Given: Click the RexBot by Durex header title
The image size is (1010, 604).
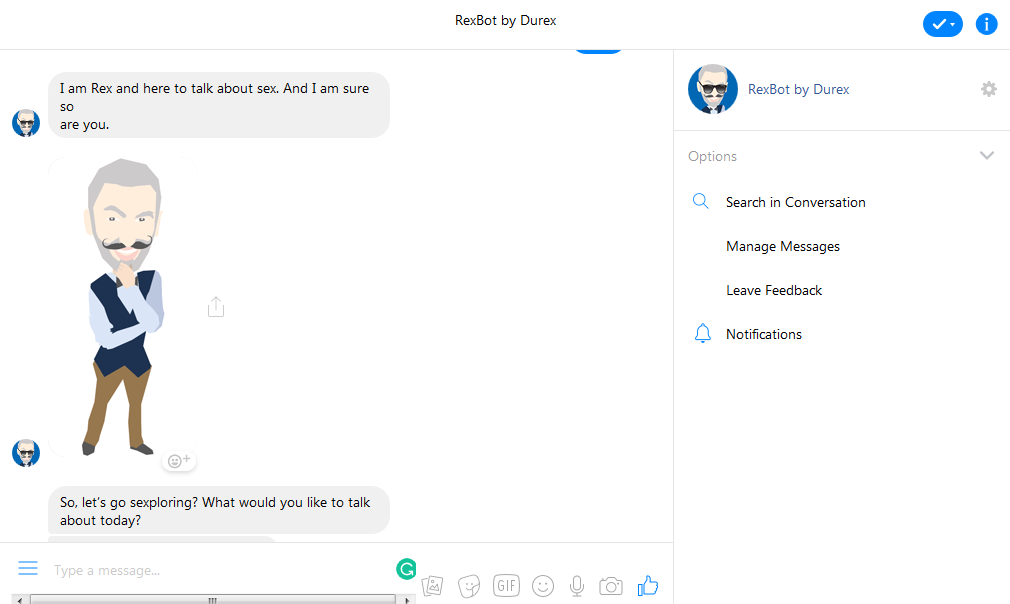Looking at the screenshot, I should pyautogui.click(x=506, y=21).
